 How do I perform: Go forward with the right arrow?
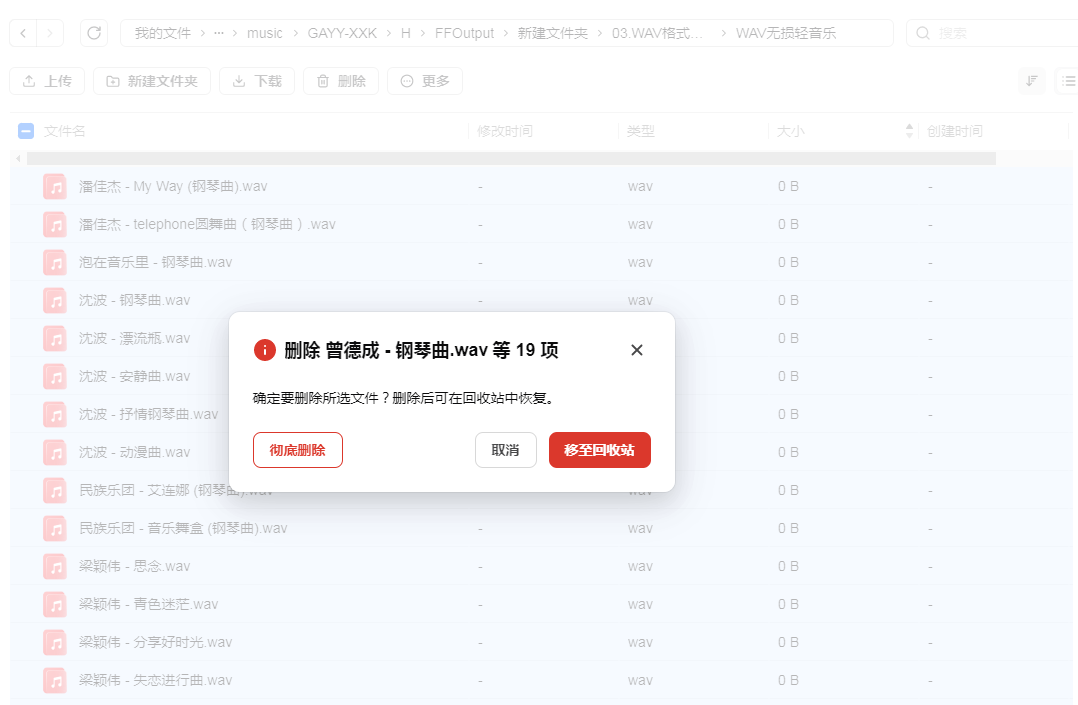point(50,33)
